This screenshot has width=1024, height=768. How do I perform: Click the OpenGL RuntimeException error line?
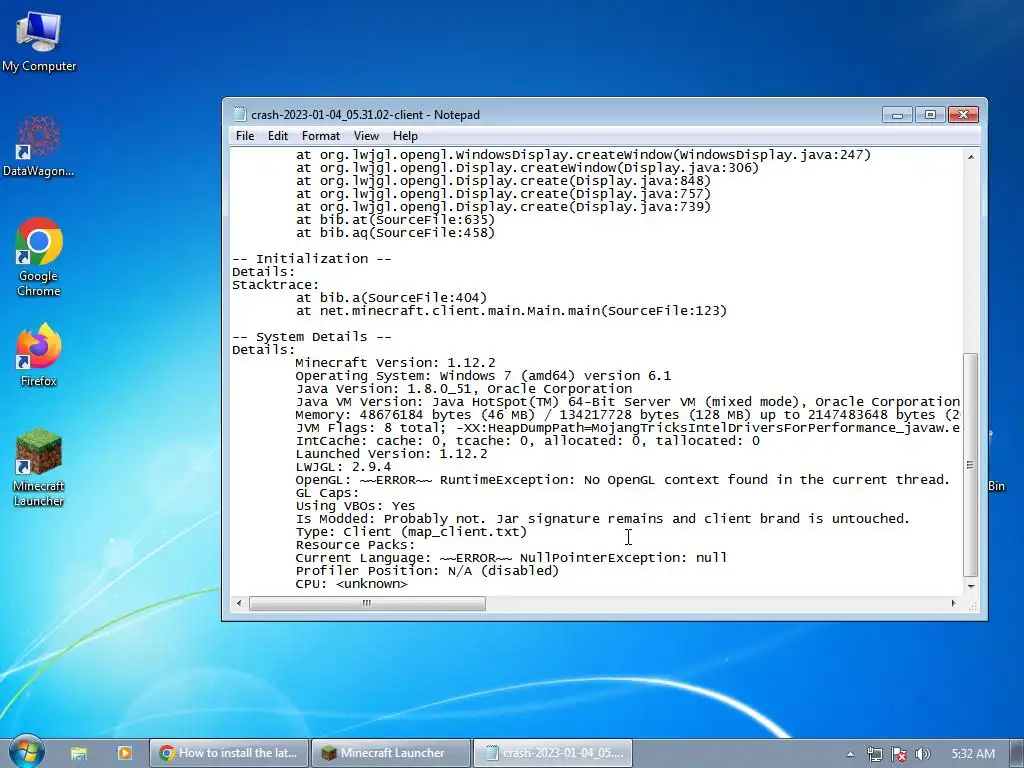point(622,480)
